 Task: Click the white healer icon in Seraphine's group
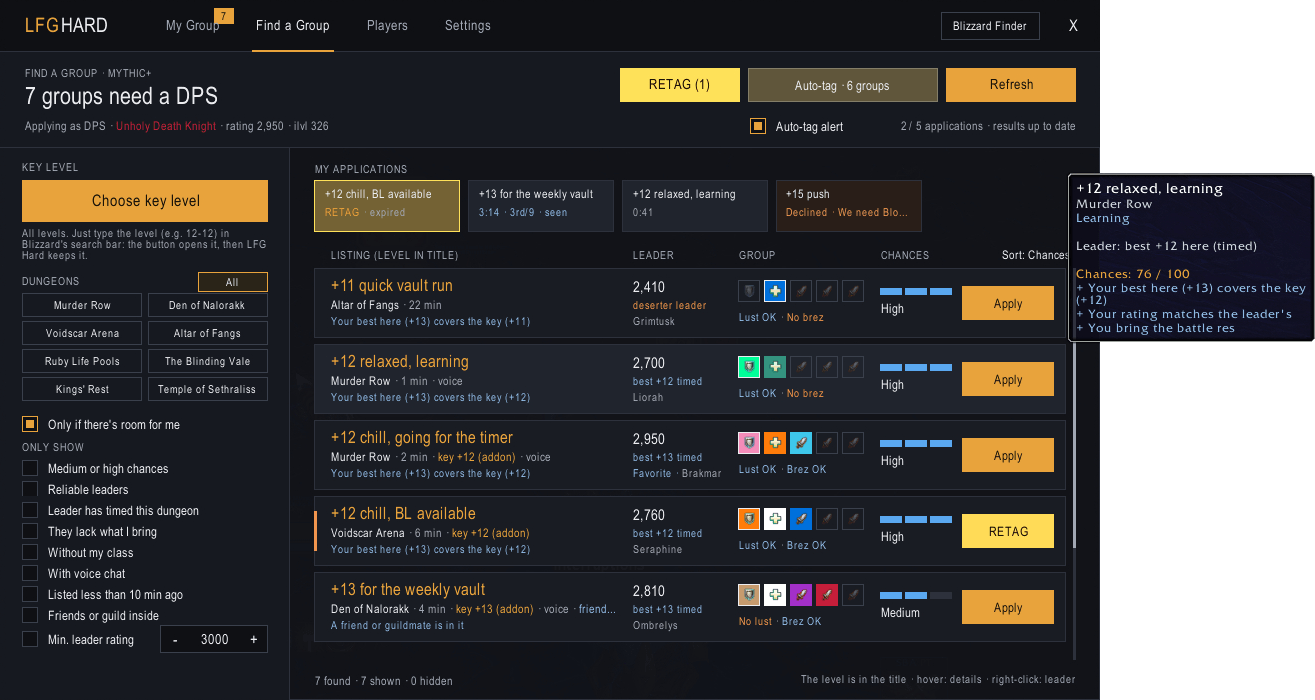(x=775, y=519)
